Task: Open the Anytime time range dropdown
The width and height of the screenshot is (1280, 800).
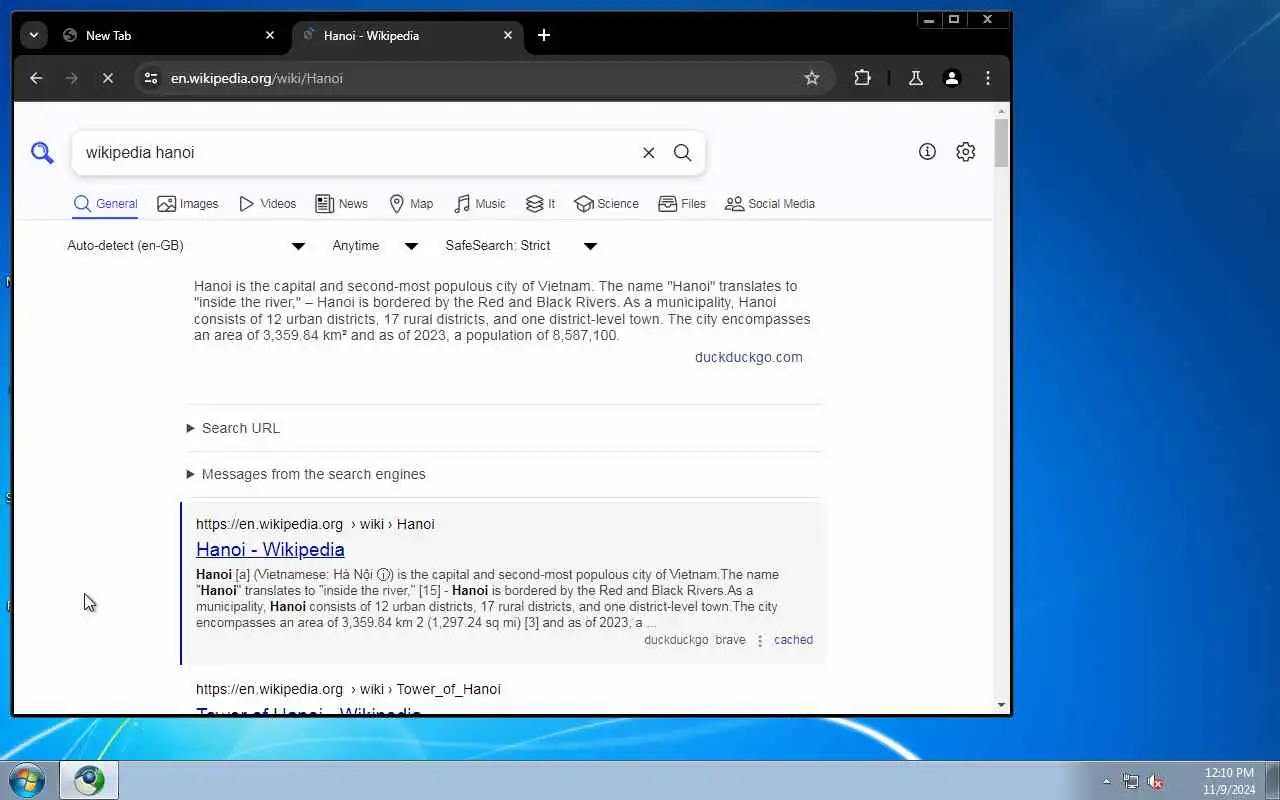Action: (x=375, y=246)
